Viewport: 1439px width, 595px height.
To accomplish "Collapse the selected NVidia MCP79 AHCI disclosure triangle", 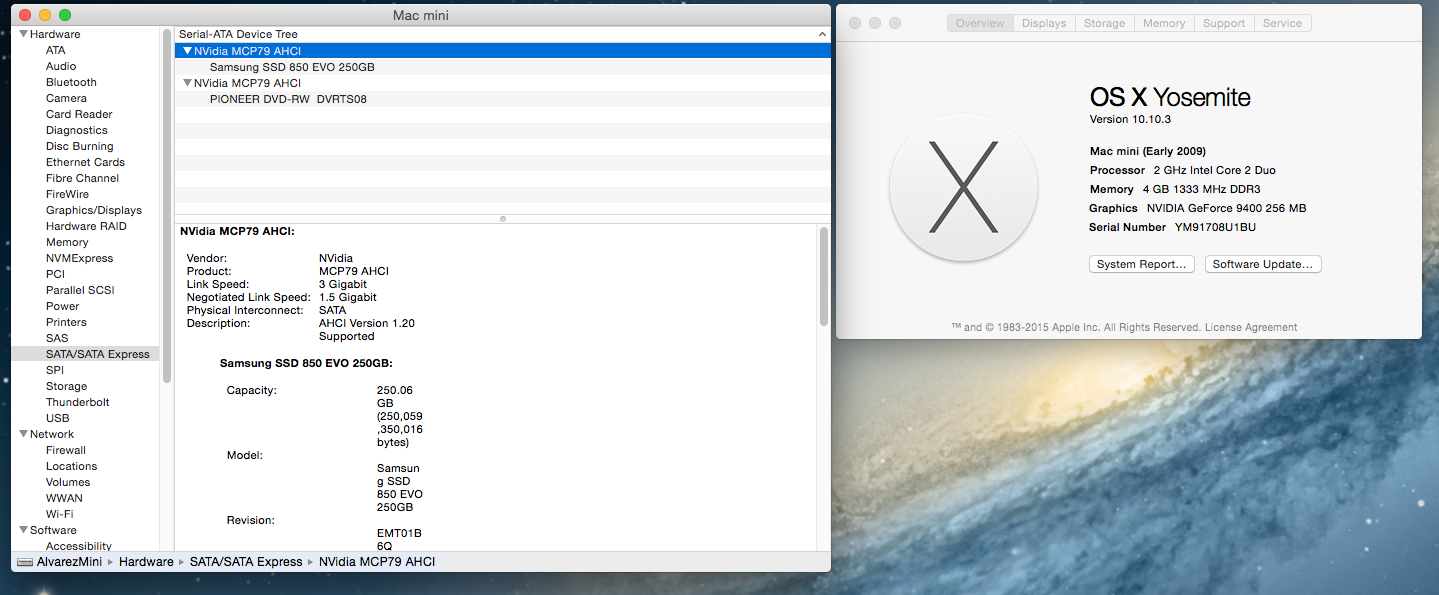I will click(187, 50).
